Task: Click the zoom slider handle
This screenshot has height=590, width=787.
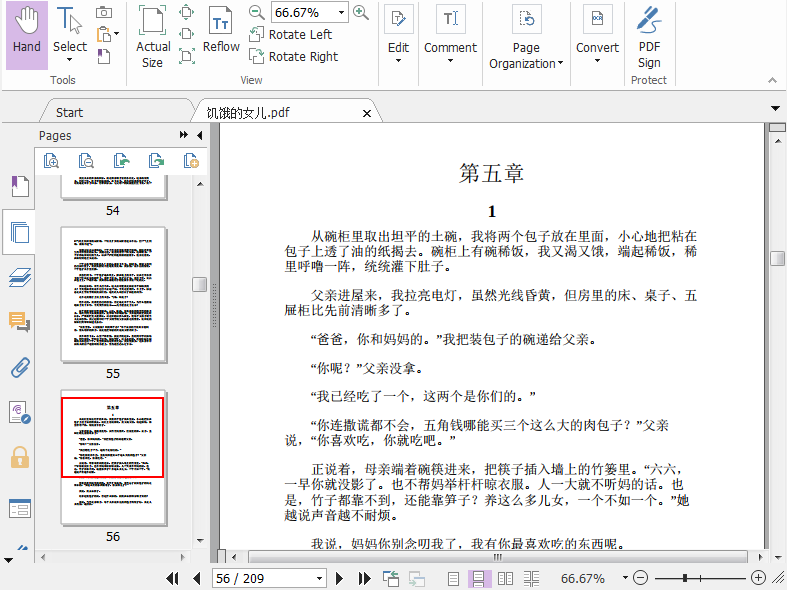Action: [x=685, y=578]
